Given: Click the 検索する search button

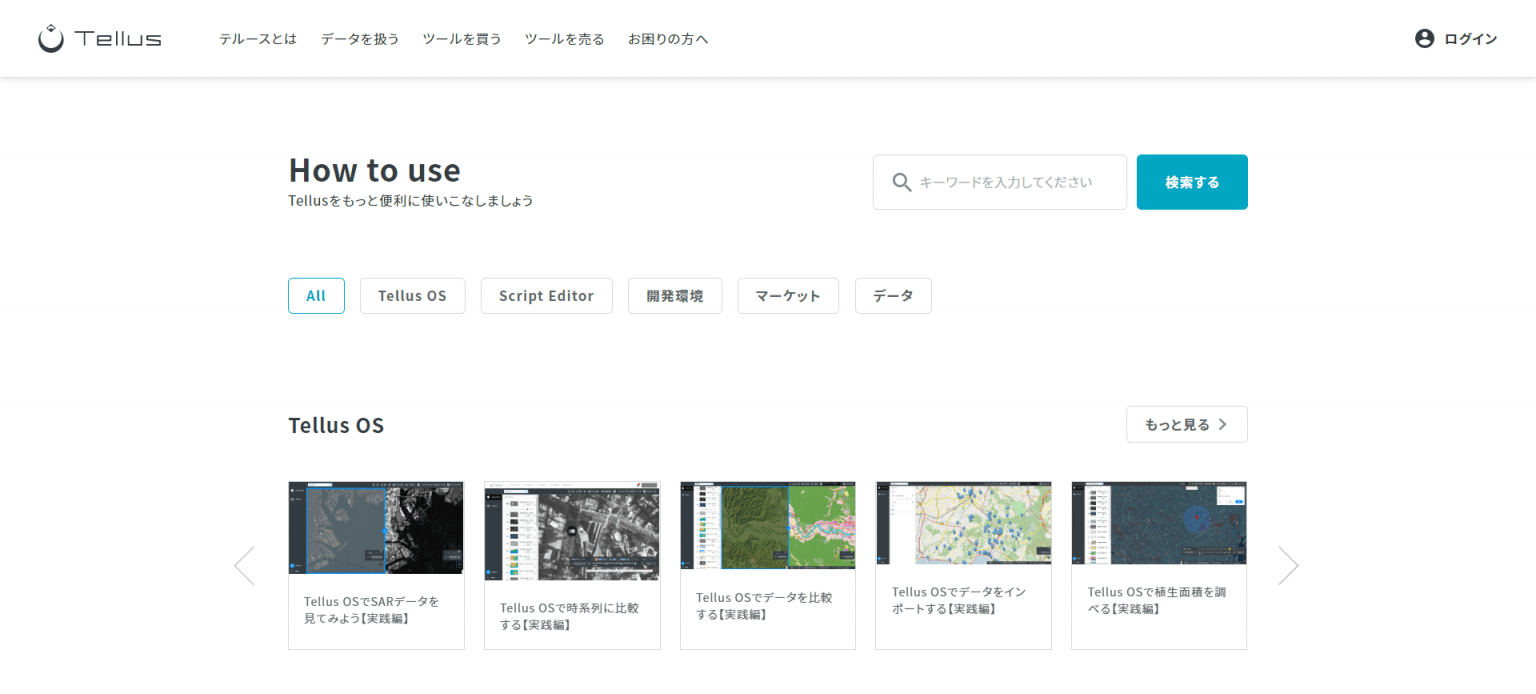Looking at the screenshot, I should [x=1192, y=182].
